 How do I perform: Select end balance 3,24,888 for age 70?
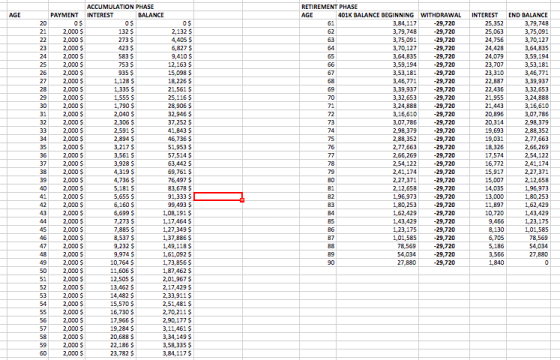[x=528, y=98]
